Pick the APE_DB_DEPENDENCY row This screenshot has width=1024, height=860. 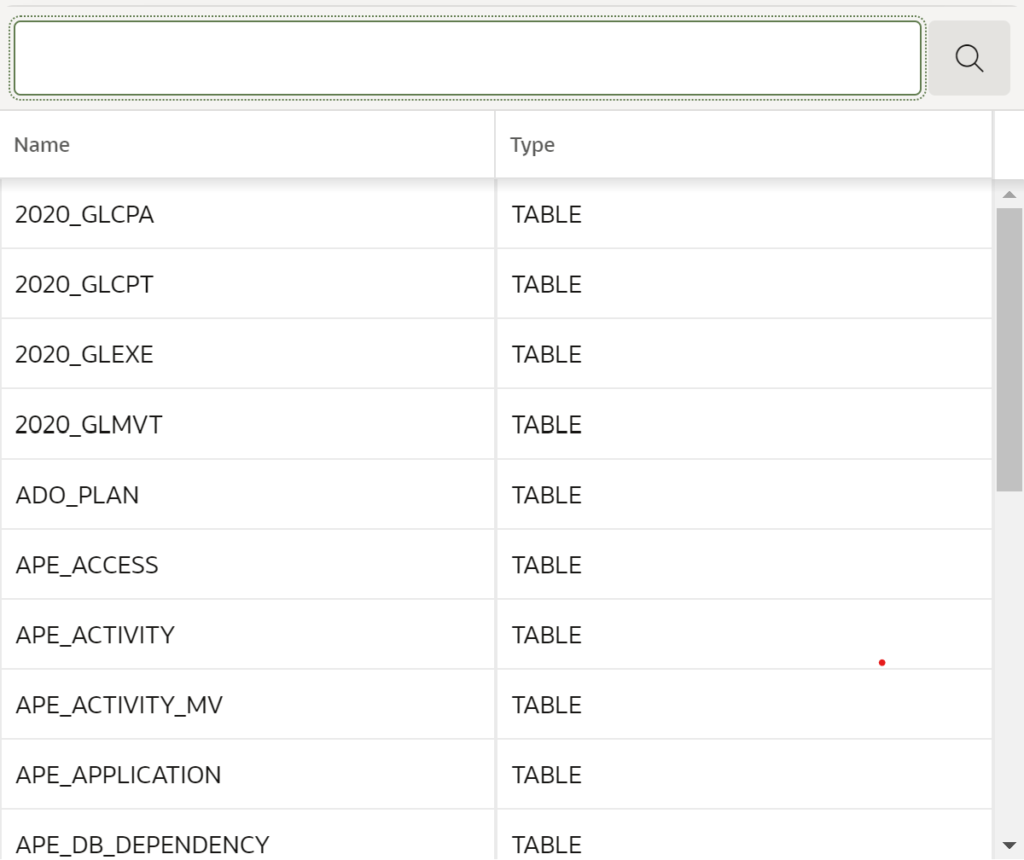click(496, 836)
